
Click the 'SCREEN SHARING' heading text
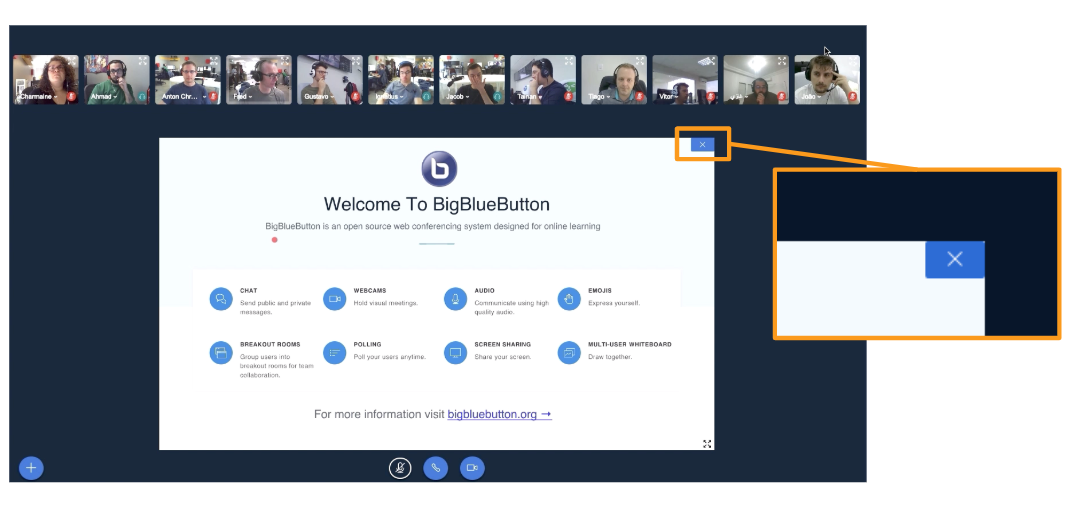pyautogui.click(x=503, y=345)
